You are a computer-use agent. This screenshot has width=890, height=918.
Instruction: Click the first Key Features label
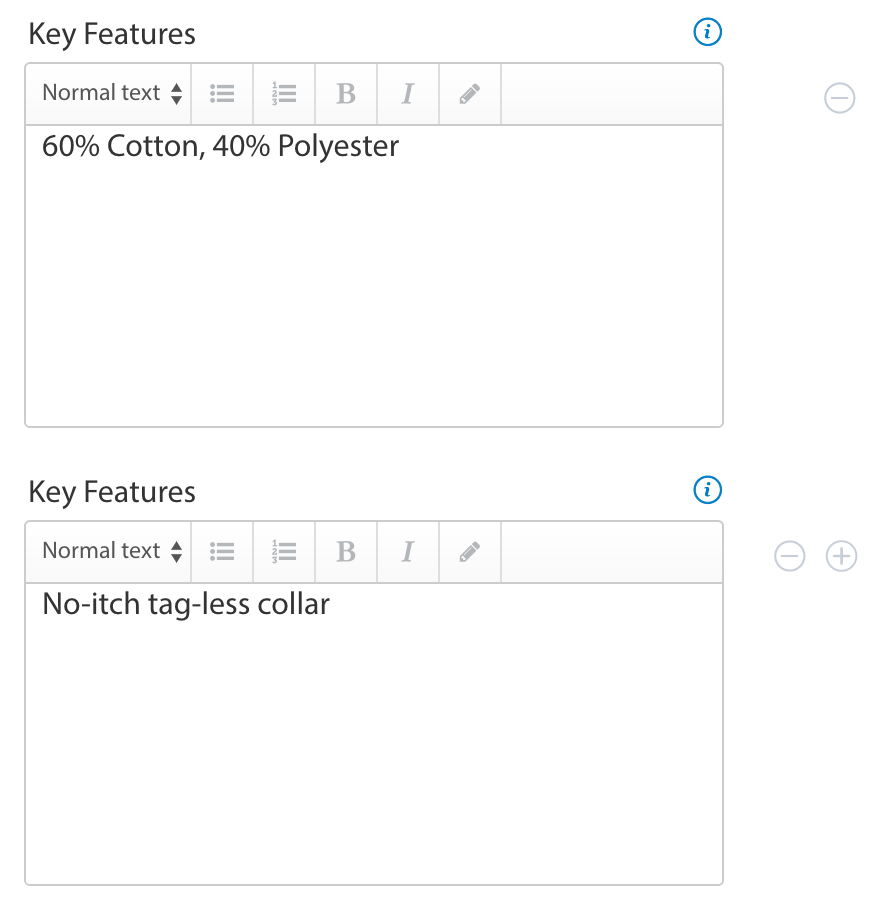(x=112, y=34)
